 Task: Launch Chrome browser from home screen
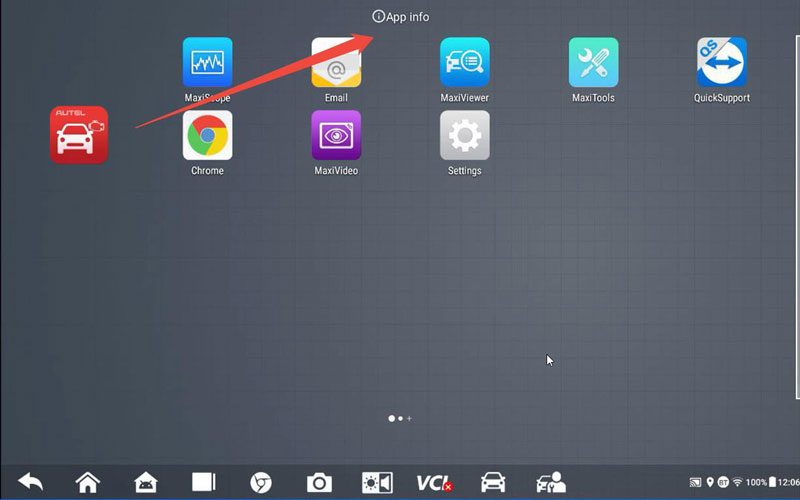tap(207, 136)
